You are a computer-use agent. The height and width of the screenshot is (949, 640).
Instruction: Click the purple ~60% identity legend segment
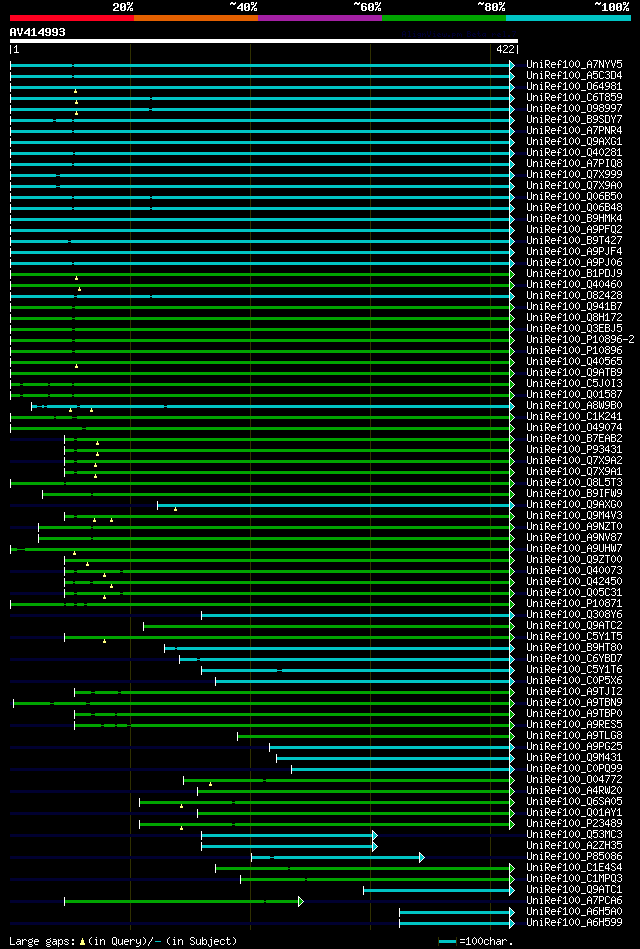click(x=320, y=18)
